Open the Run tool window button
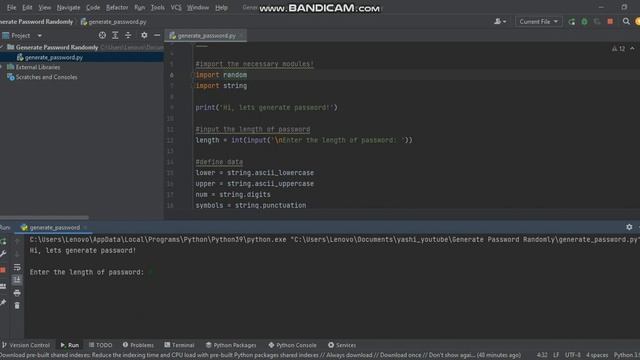 [x=70, y=345]
